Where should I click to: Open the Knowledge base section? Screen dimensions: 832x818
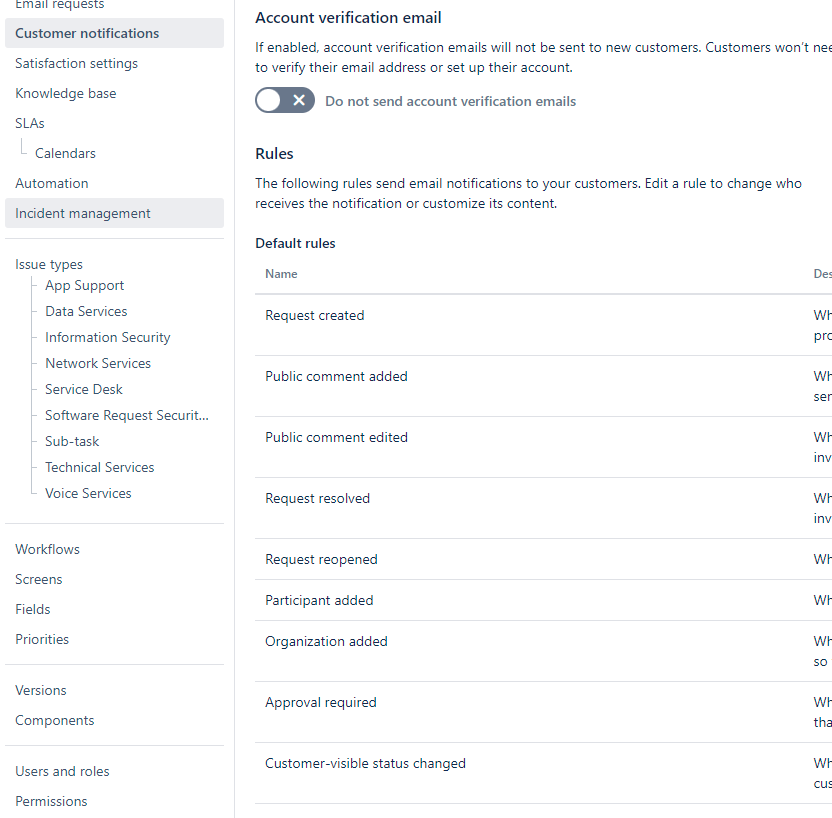pos(65,93)
